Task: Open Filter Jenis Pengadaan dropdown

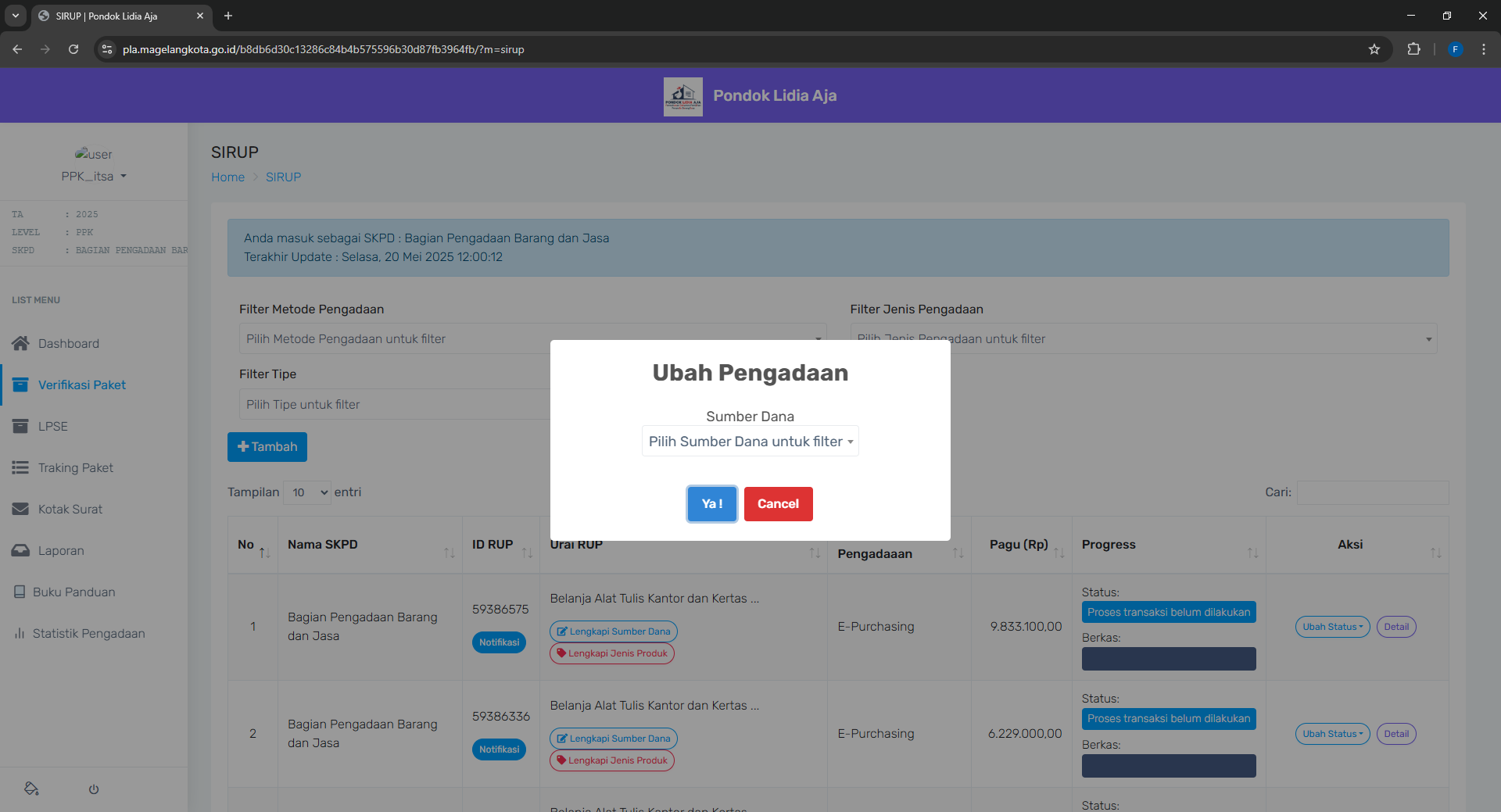Action: 1143,339
